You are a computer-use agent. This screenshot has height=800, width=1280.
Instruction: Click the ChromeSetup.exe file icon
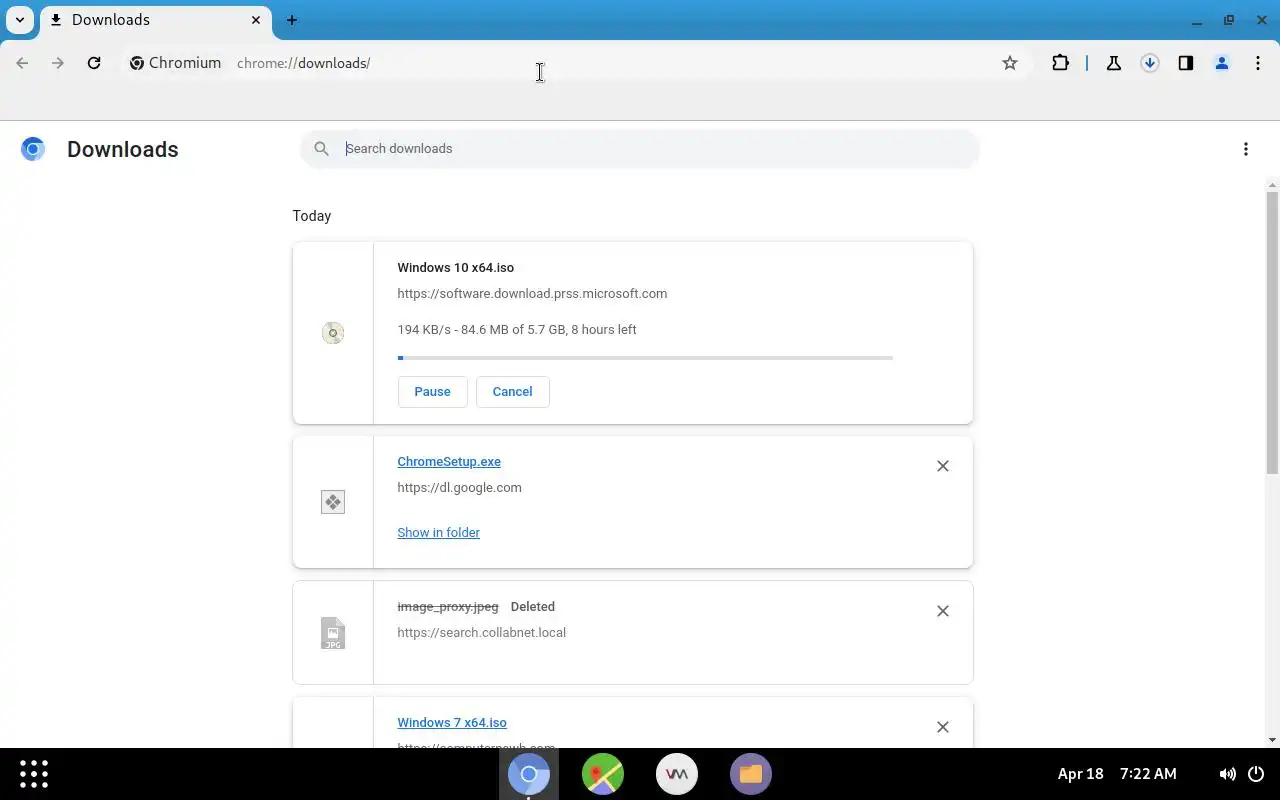coord(333,502)
